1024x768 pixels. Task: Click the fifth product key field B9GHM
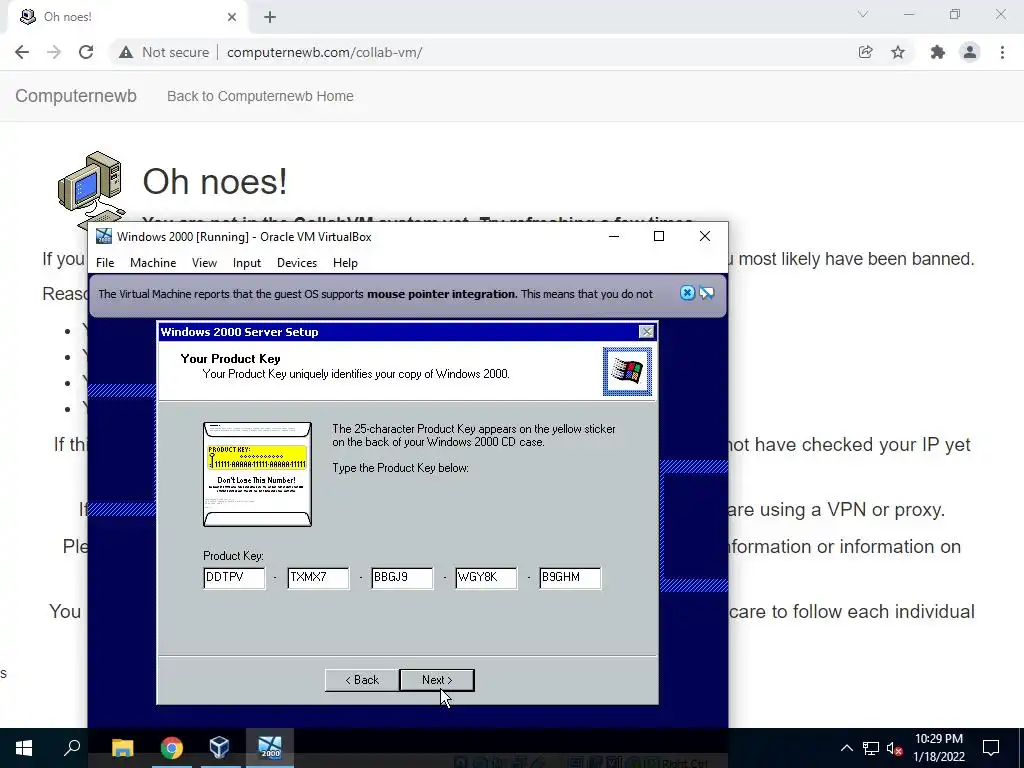569,577
